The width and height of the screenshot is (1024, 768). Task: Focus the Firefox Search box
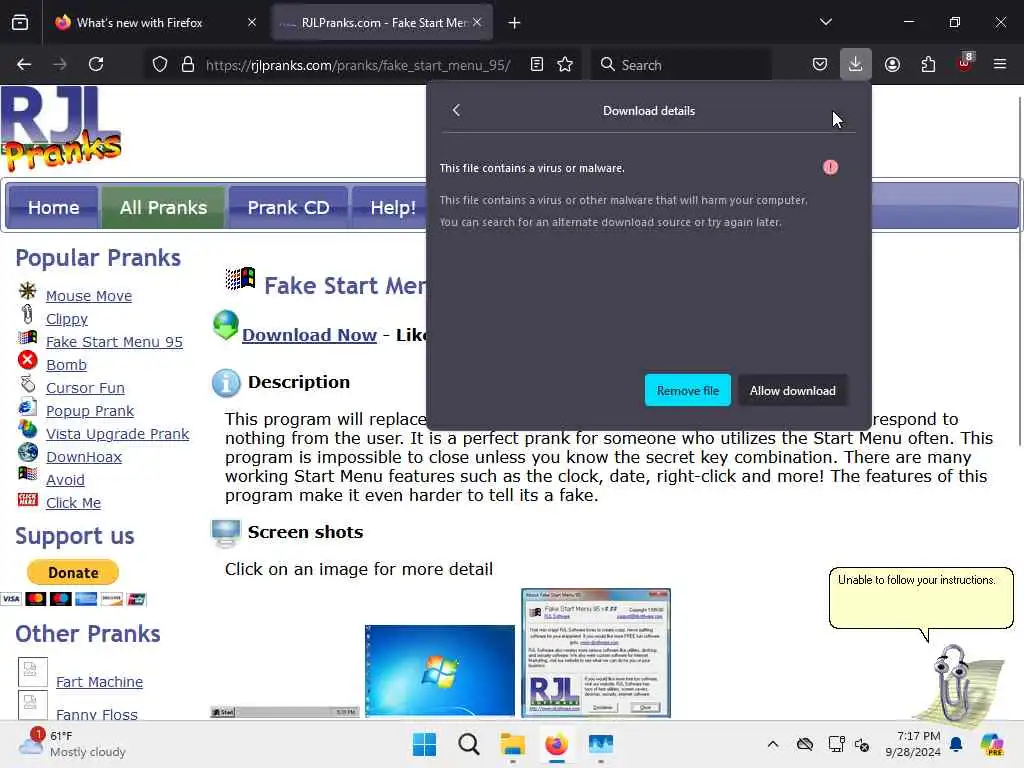(x=681, y=65)
